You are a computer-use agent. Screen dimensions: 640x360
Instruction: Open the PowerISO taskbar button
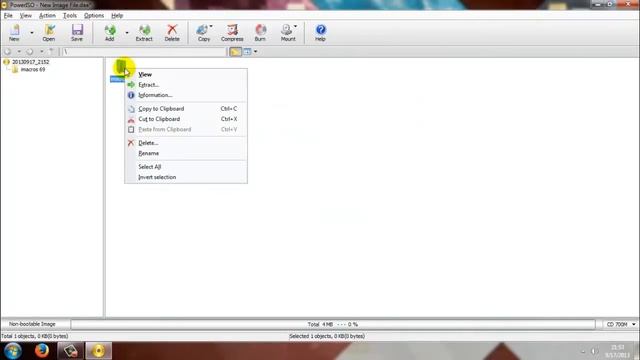(x=98, y=351)
